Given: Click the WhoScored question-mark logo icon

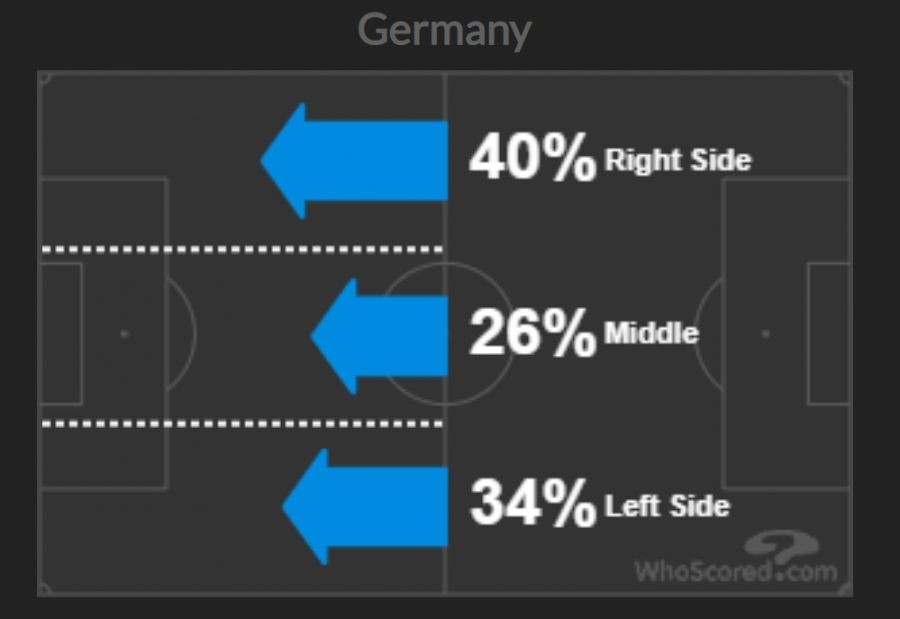Looking at the screenshot, I should pyautogui.click(x=780, y=545).
